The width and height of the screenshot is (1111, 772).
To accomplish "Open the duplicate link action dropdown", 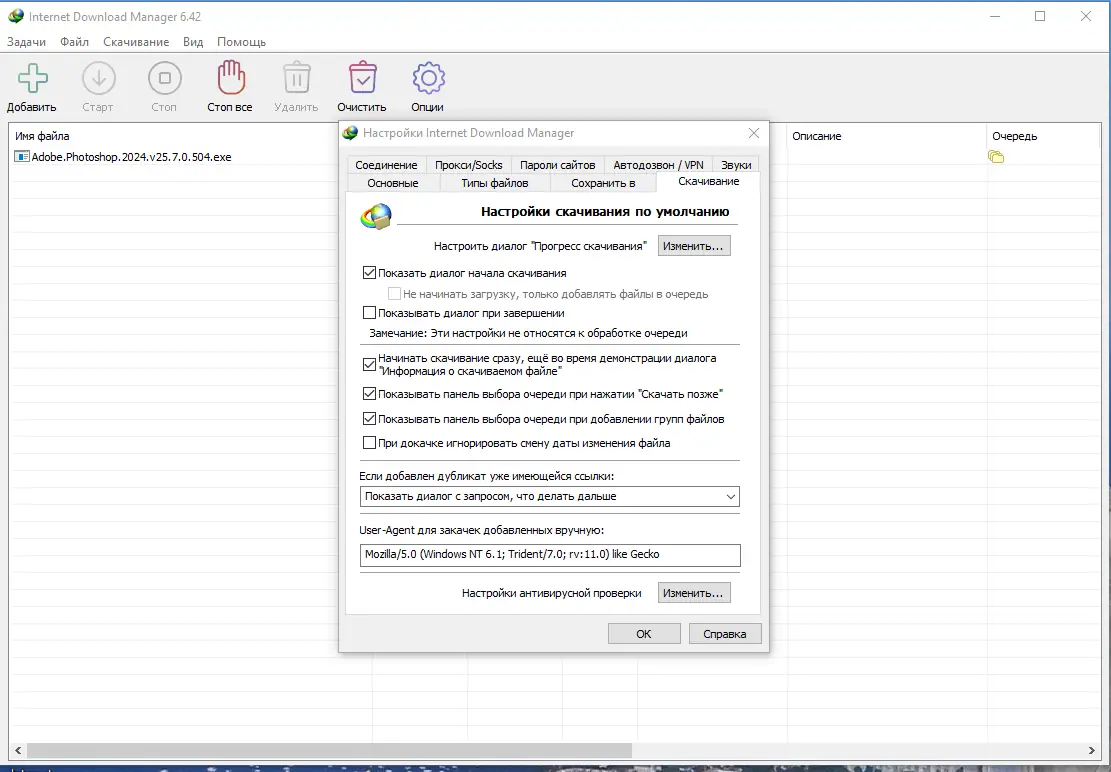I will pyautogui.click(x=731, y=496).
